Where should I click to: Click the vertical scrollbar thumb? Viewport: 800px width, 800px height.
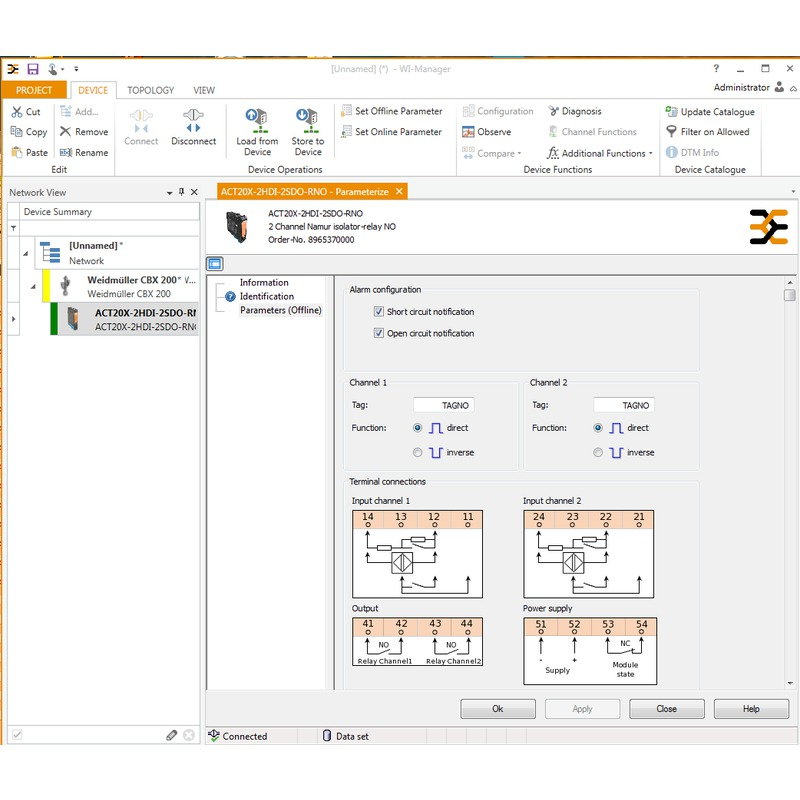pos(790,295)
